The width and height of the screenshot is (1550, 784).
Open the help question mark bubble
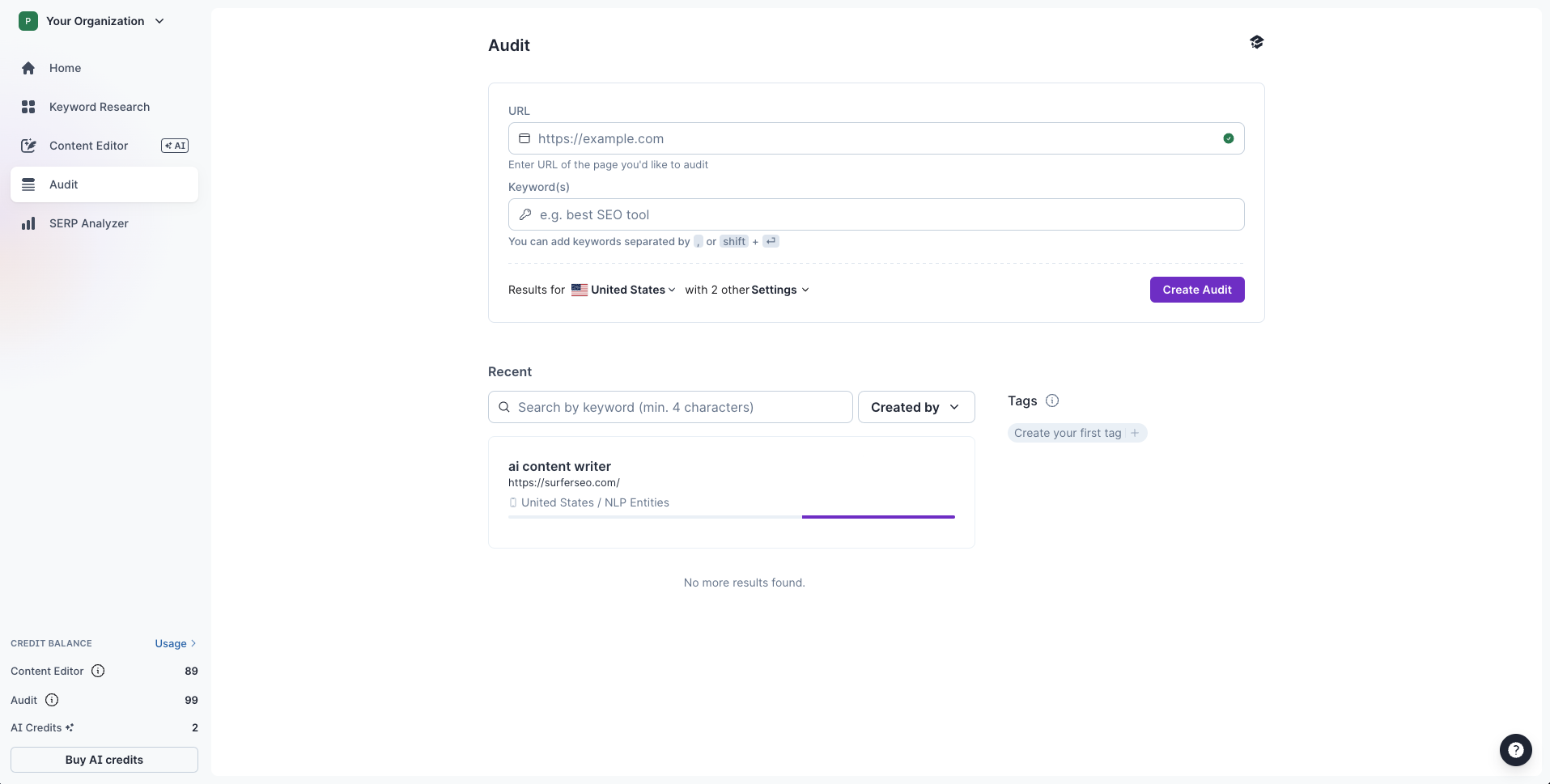tap(1515, 750)
